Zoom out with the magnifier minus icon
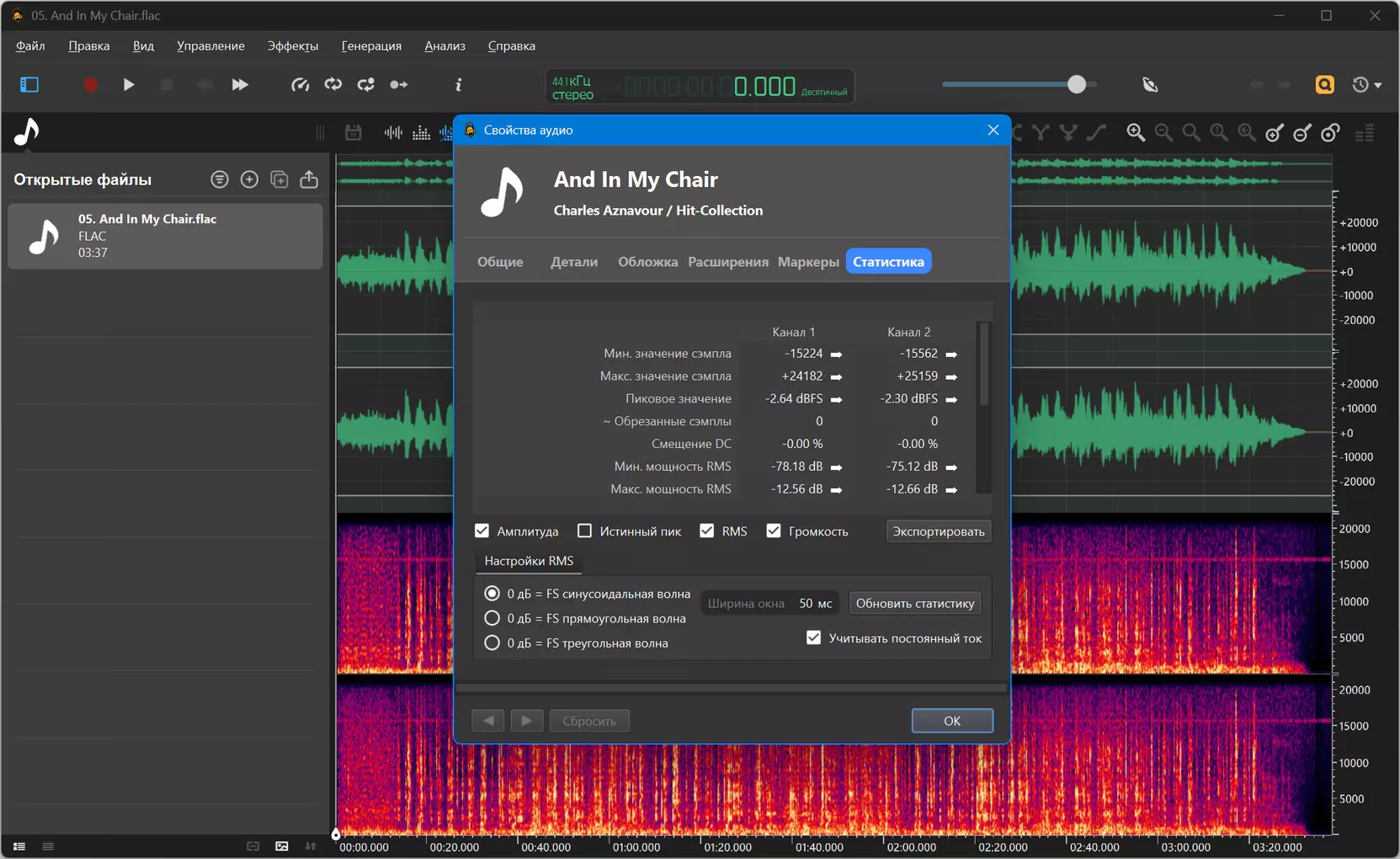 (1163, 132)
